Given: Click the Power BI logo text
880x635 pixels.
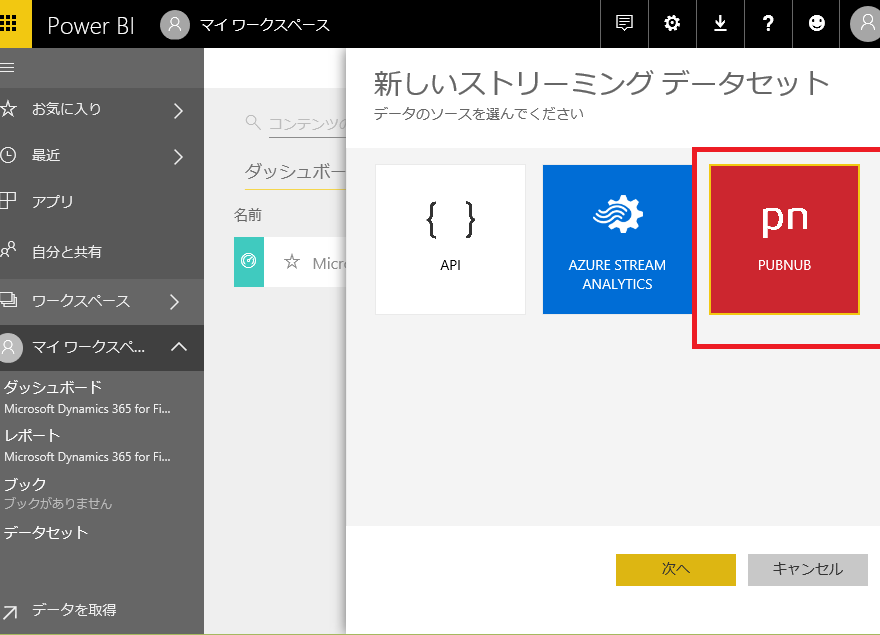Looking at the screenshot, I should coord(90,25).
